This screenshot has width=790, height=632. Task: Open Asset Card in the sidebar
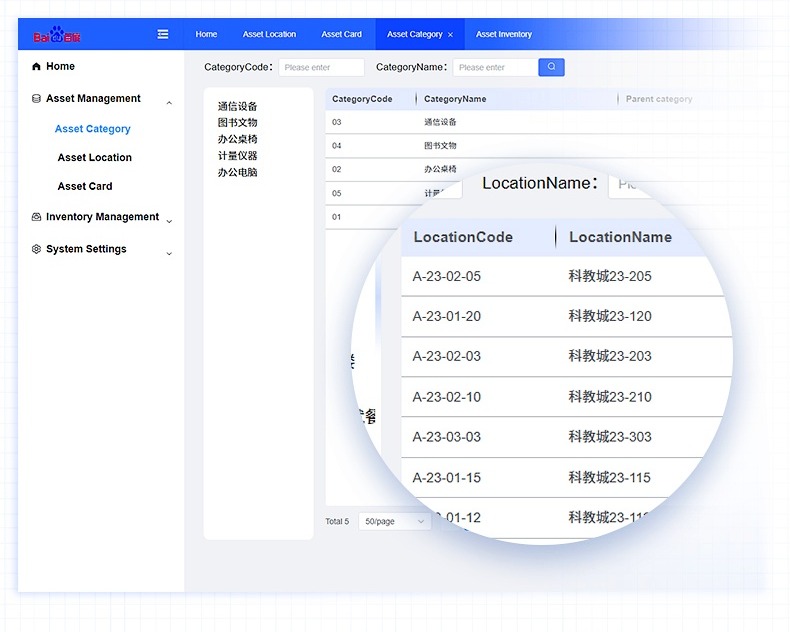[85, 186]
